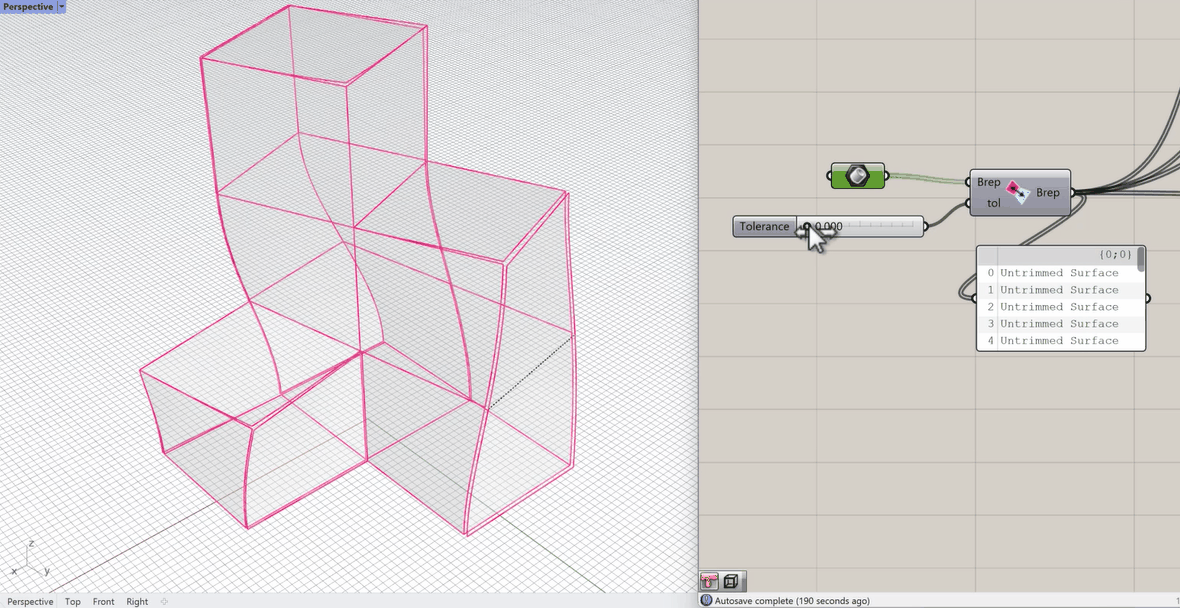The height and width of the screenshot is (608, 1180).
Task: Switch to the Front viewport tab
Action: click(103, 601)
